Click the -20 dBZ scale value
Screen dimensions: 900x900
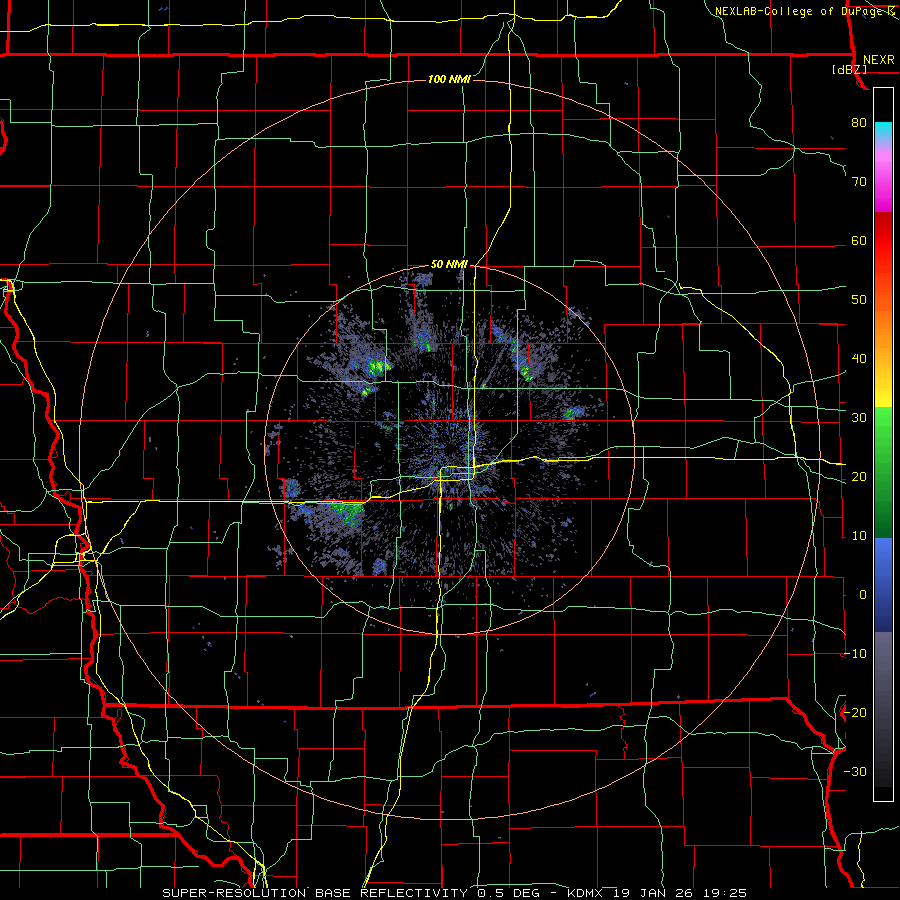click(x=855, y=712)
